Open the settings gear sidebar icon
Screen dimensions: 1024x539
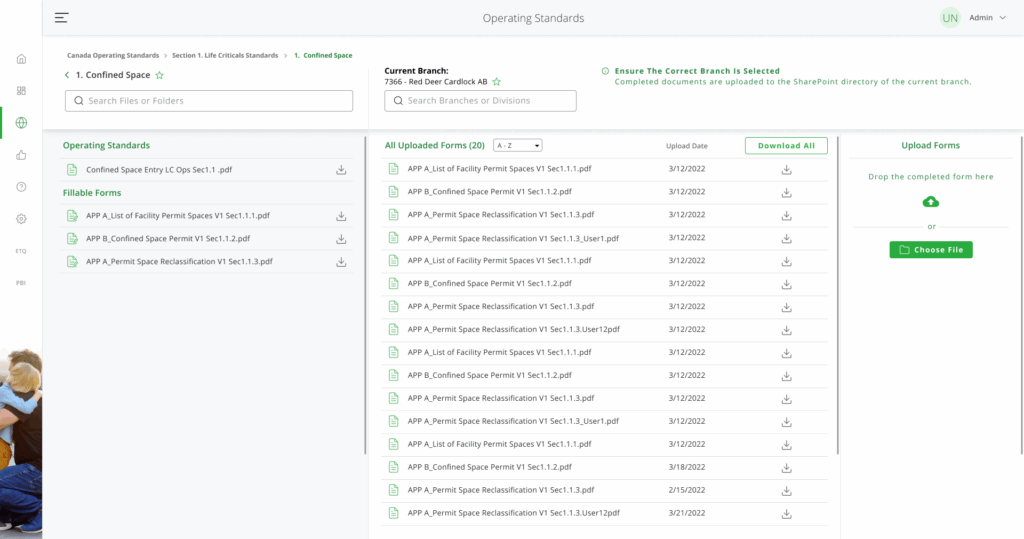click(21, 219)
